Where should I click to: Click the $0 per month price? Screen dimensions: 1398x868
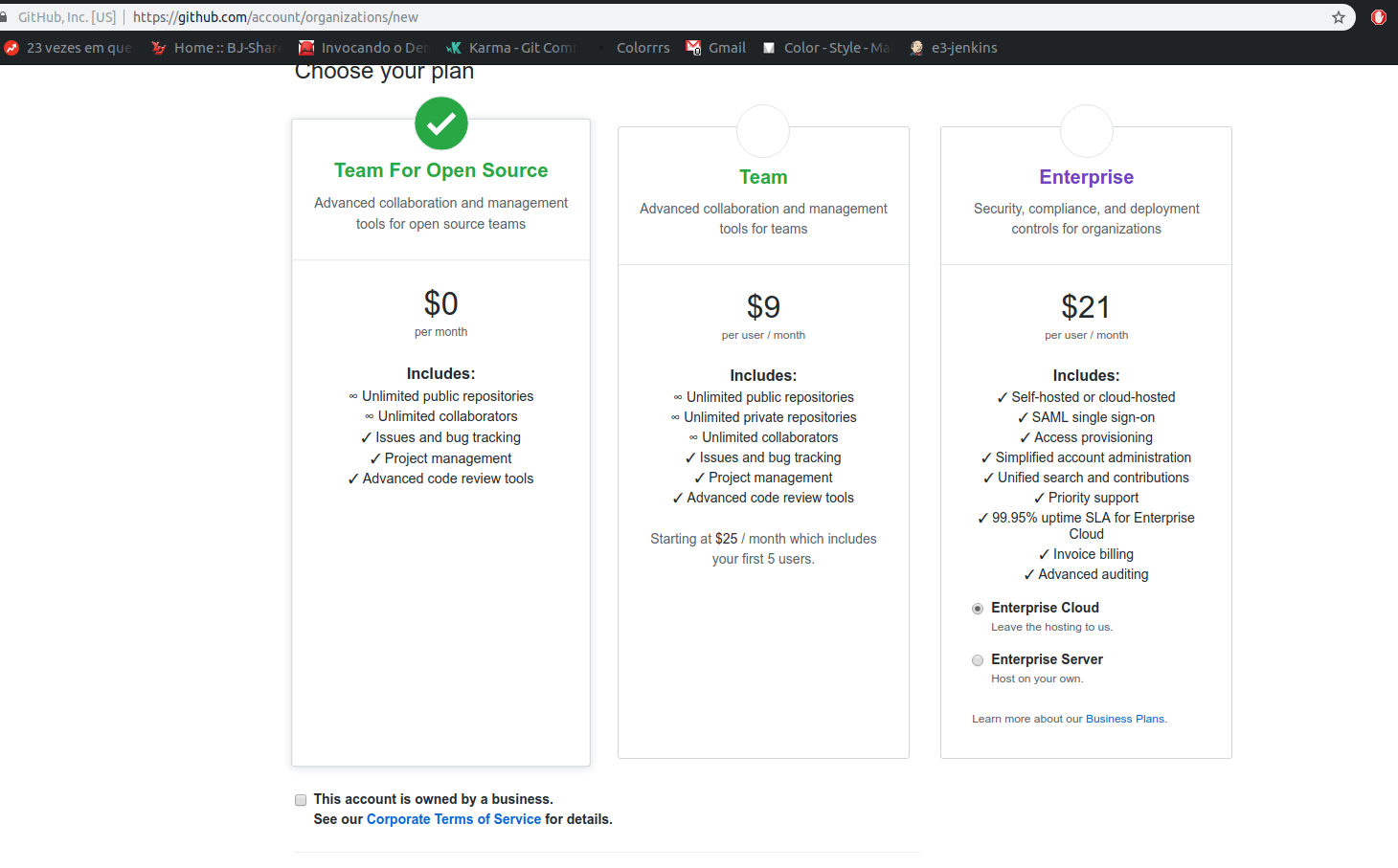[x=441, y=303]
